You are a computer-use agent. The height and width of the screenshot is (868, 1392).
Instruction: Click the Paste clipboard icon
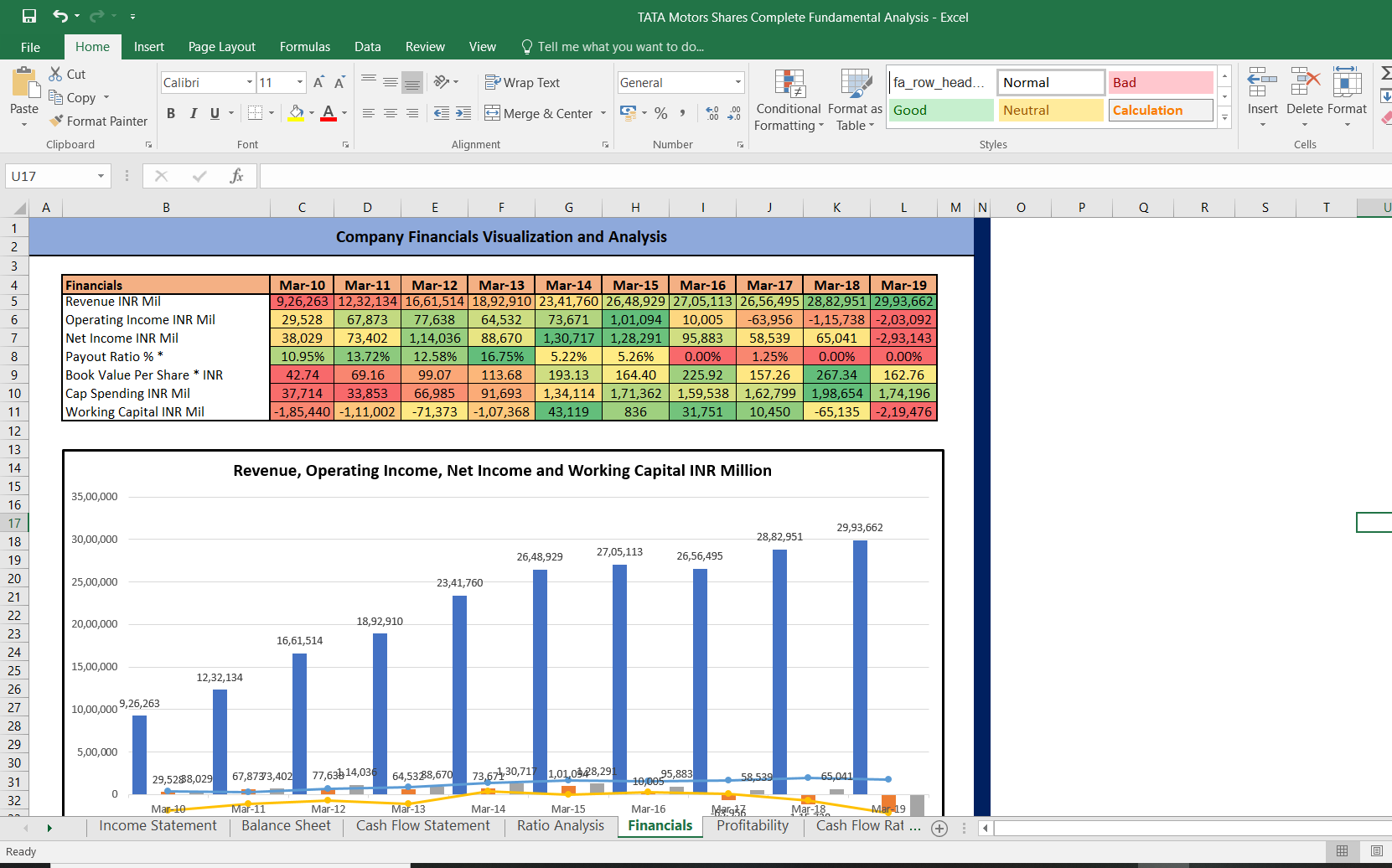pos(24,83)
